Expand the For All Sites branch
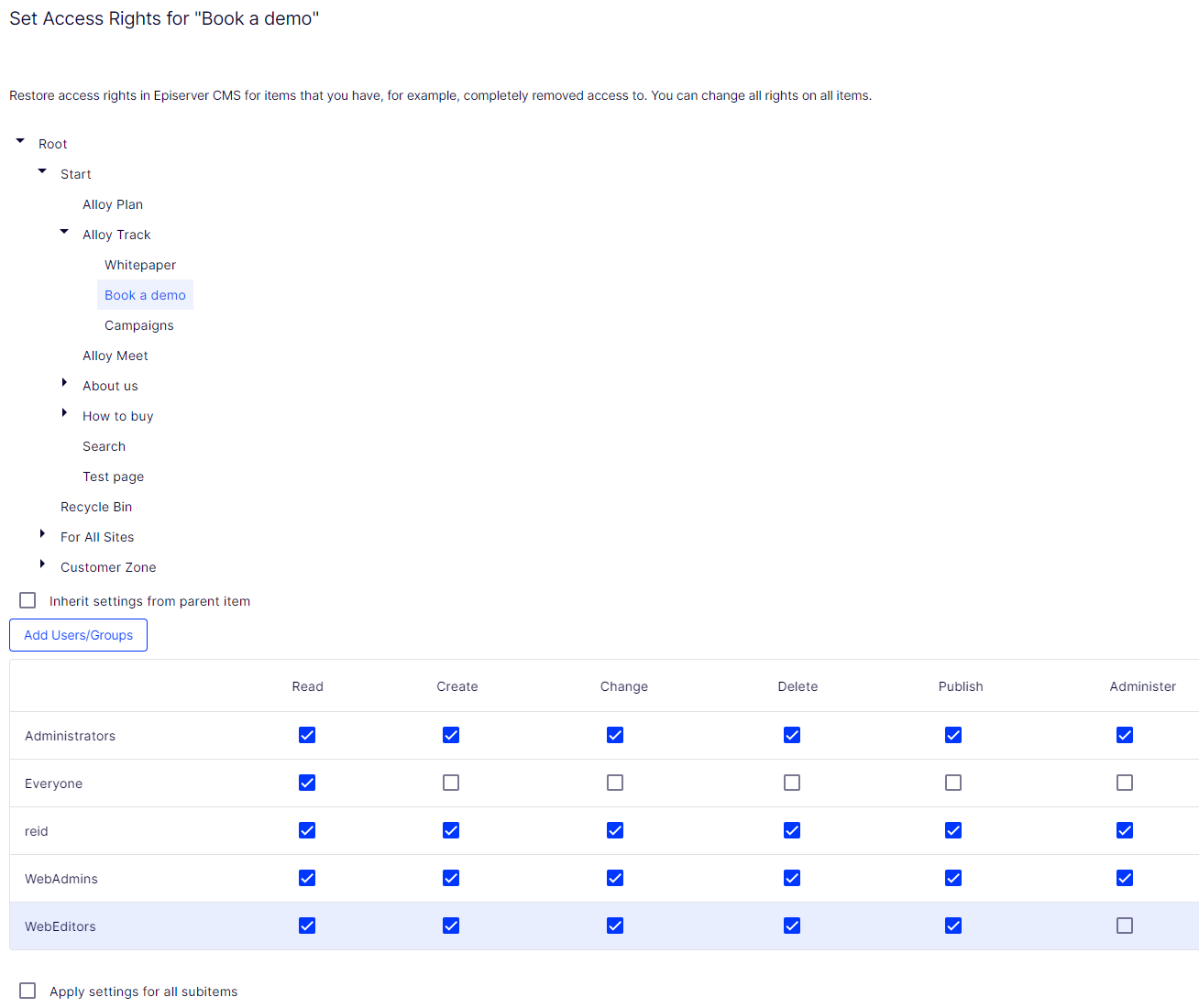 coord(41,533)
